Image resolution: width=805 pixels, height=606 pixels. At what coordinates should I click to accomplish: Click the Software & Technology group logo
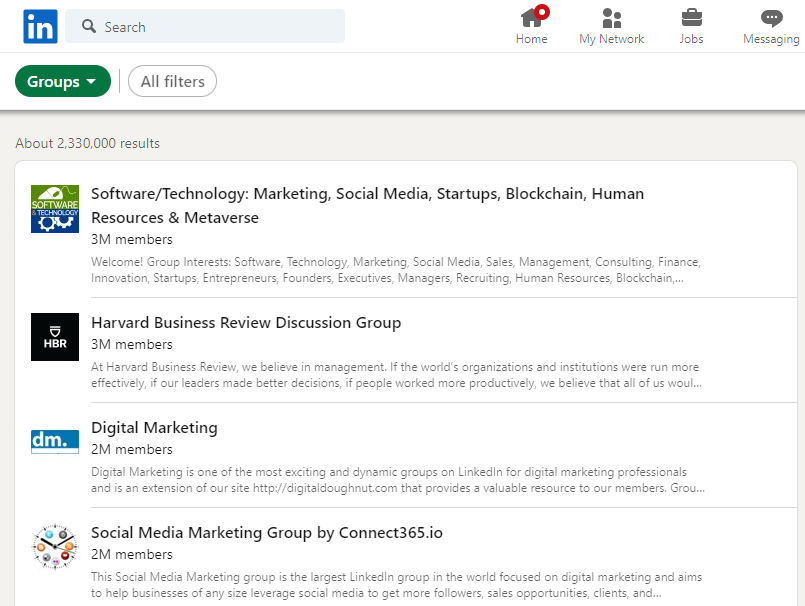[54, 209]
